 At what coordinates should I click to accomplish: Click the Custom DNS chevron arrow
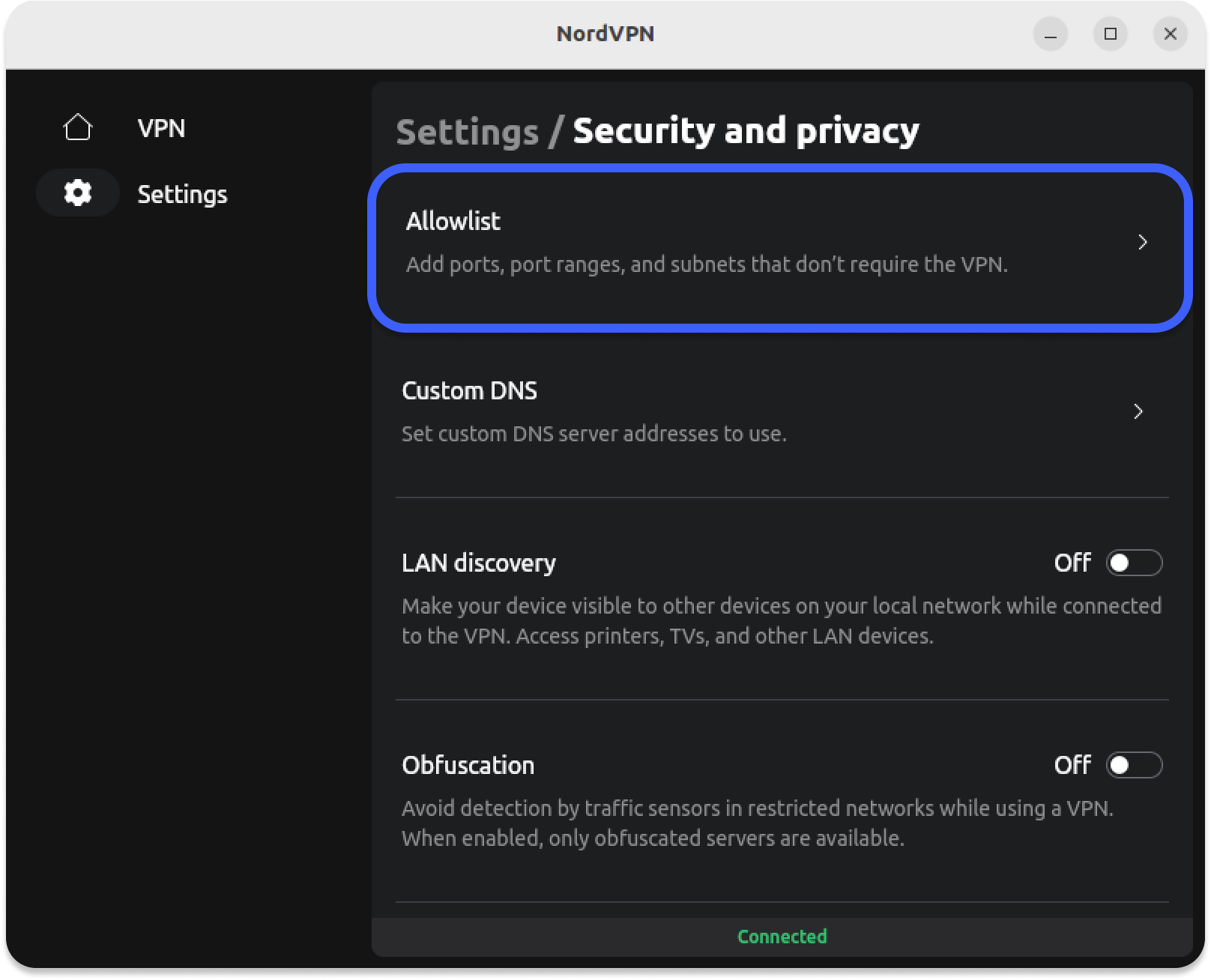click(x=1138, y=411)
